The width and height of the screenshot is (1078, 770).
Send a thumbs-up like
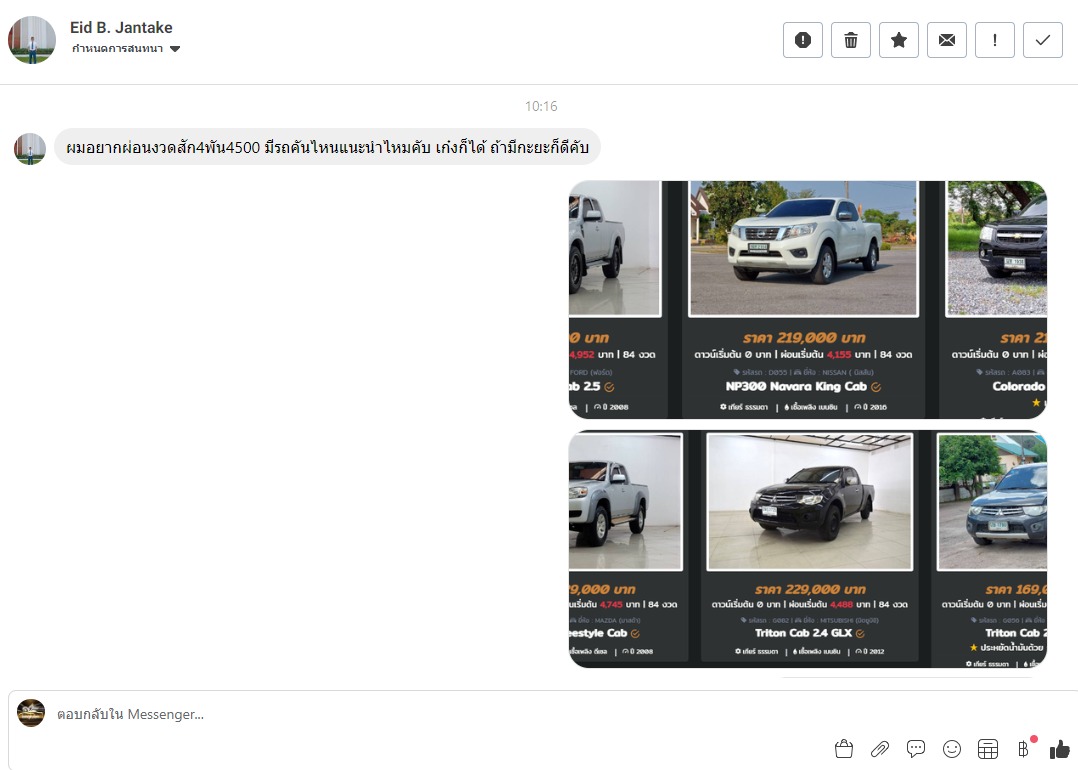point(1060,748)
